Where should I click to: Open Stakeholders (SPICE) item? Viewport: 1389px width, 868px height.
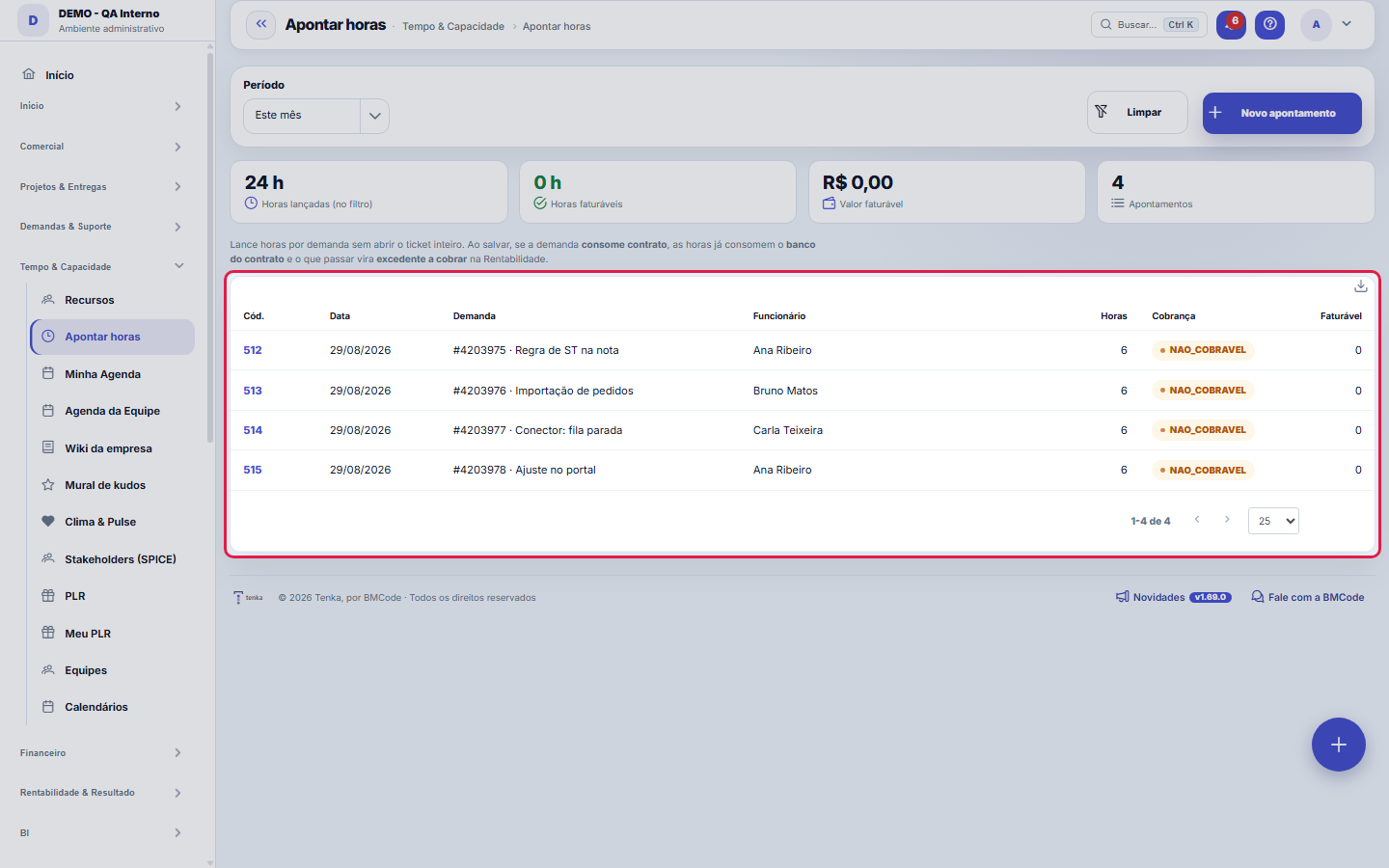[113, 559]
